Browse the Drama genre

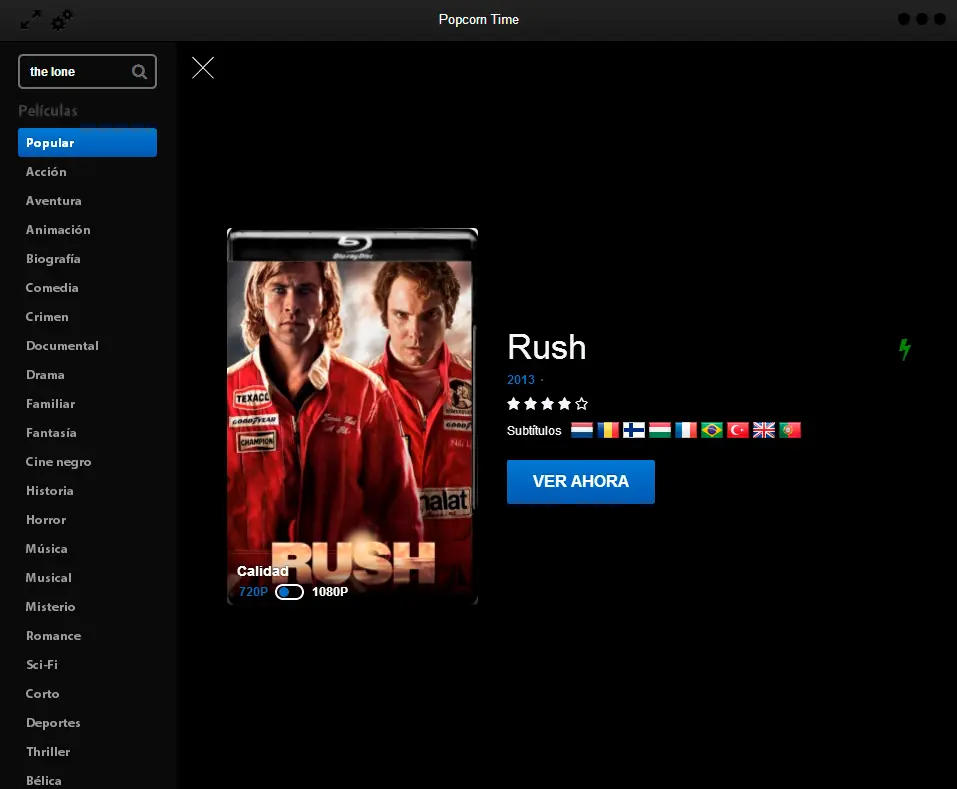(x=45, y=375)
